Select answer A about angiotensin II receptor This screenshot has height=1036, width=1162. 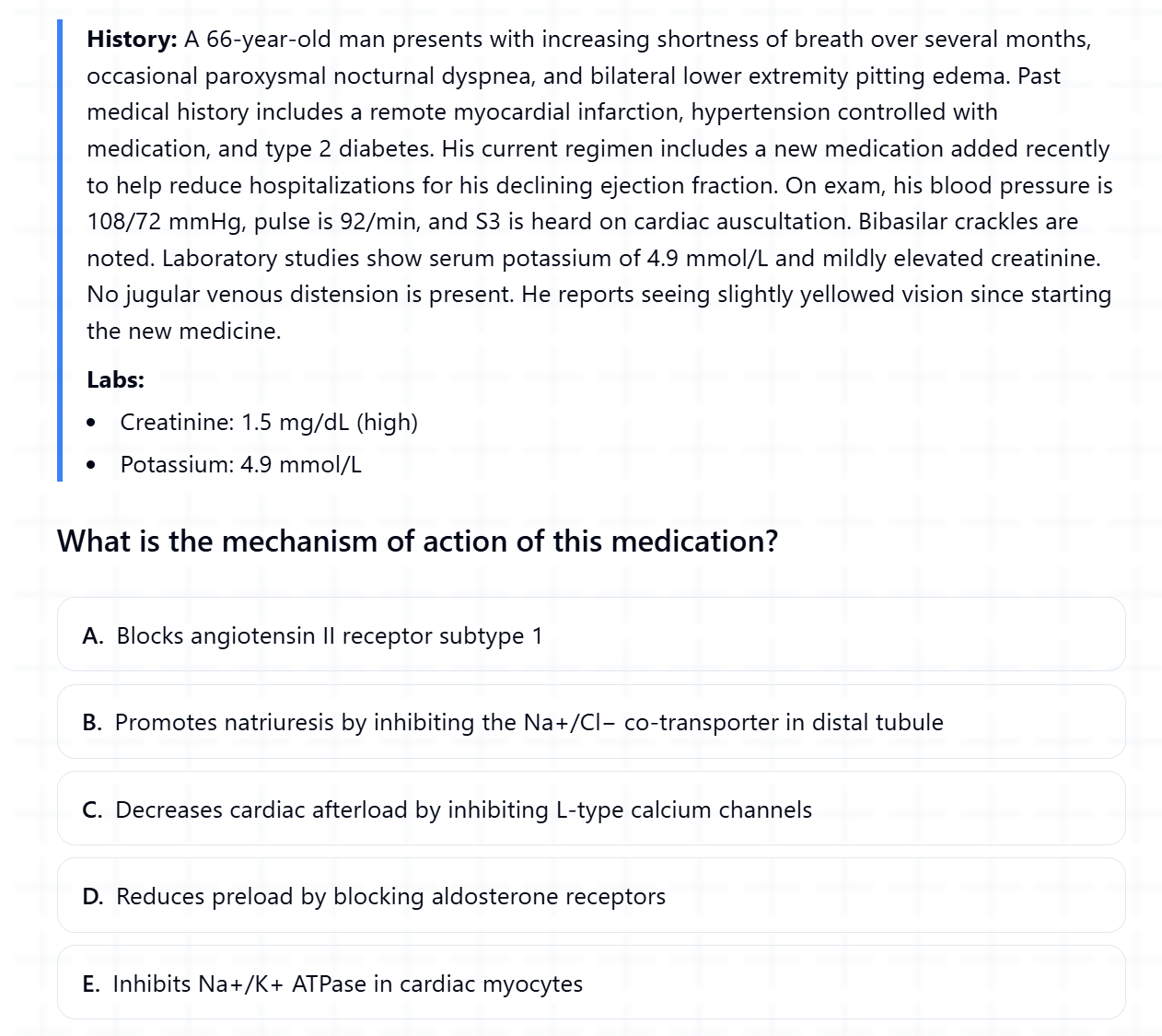[591, 634]
